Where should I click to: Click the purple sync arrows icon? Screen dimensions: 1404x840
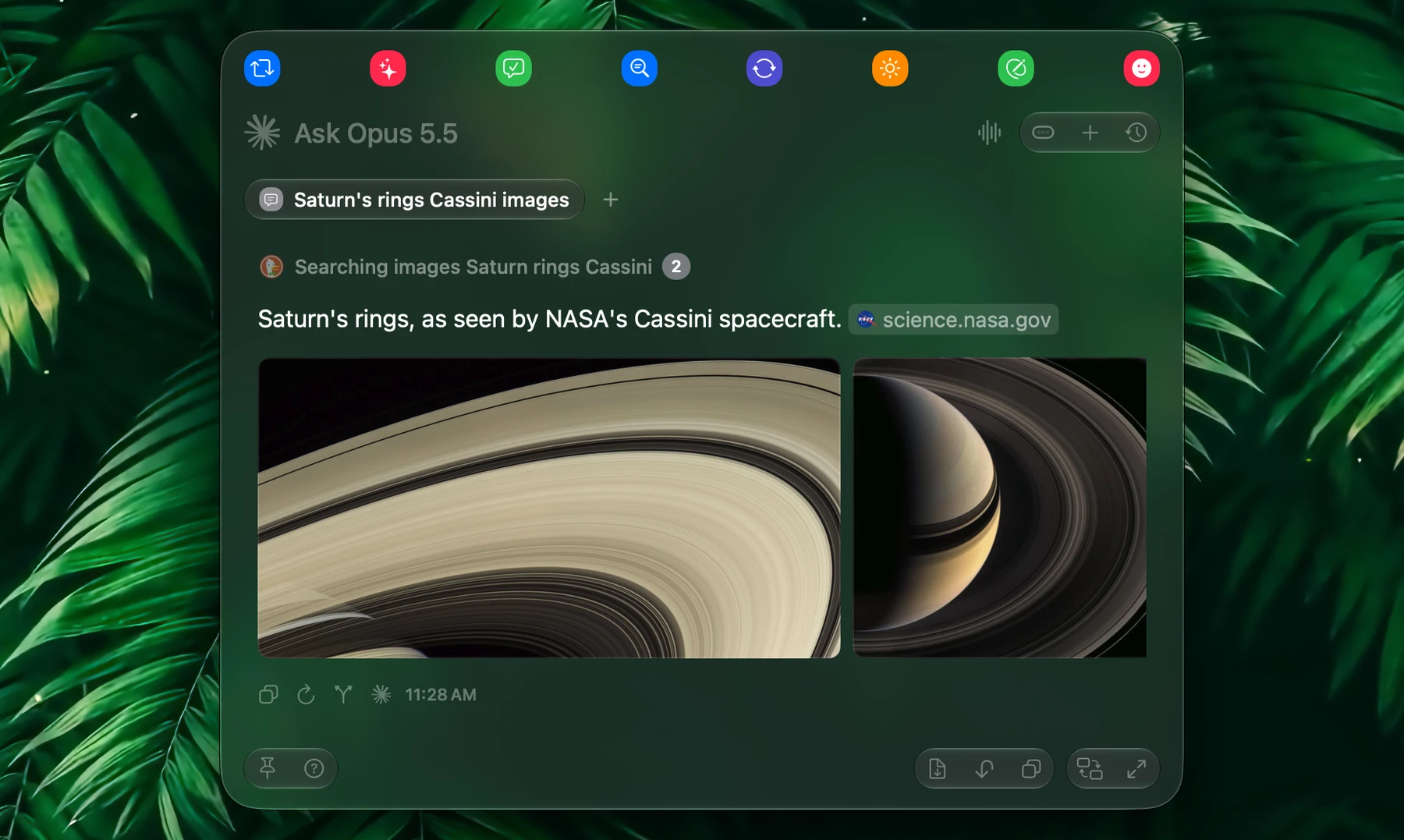pyautogui.click(x=764, y=69)
